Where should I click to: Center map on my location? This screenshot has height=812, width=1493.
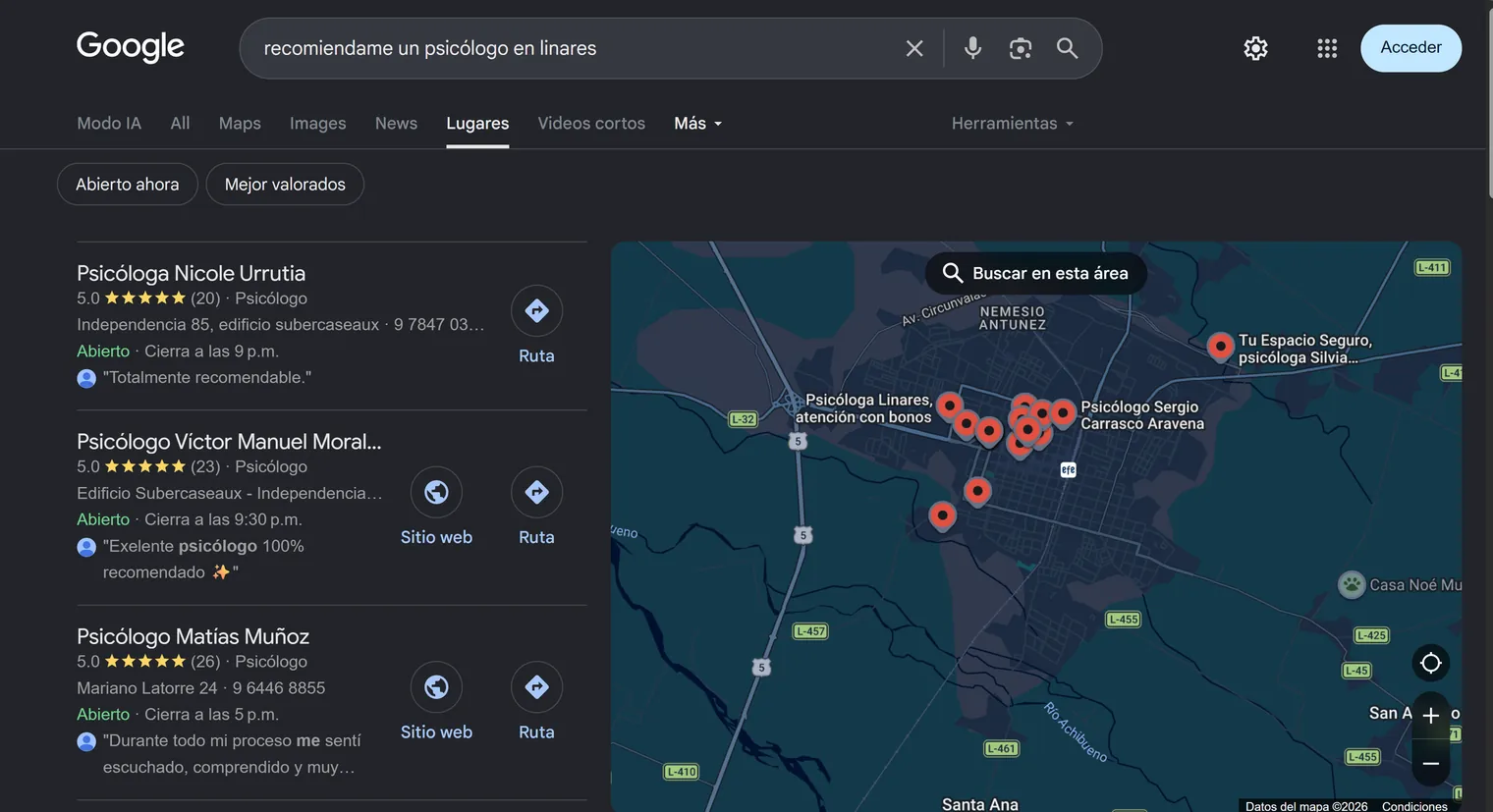pyautogui.click(x=1431, y=663)
